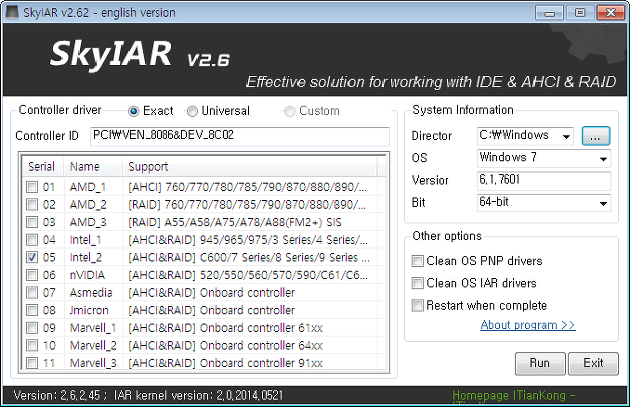Select the Jmicron name in the list
The width and height of the screenshot is (630, 407).
(89, 310)
